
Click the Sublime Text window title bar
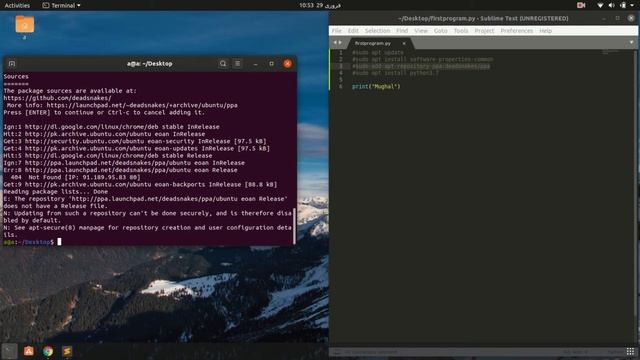(483, 18)
